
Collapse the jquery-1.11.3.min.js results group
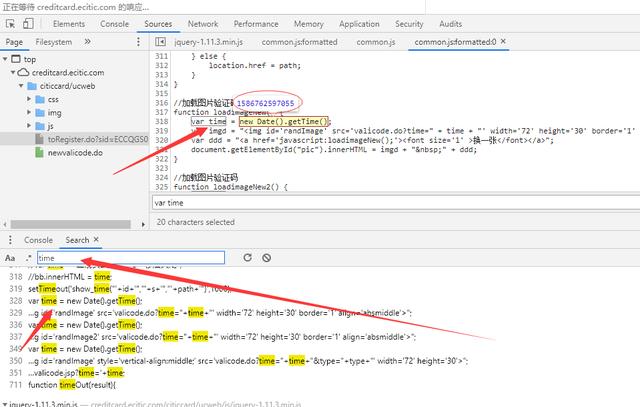pyautogui.click(x=4, y=404)
